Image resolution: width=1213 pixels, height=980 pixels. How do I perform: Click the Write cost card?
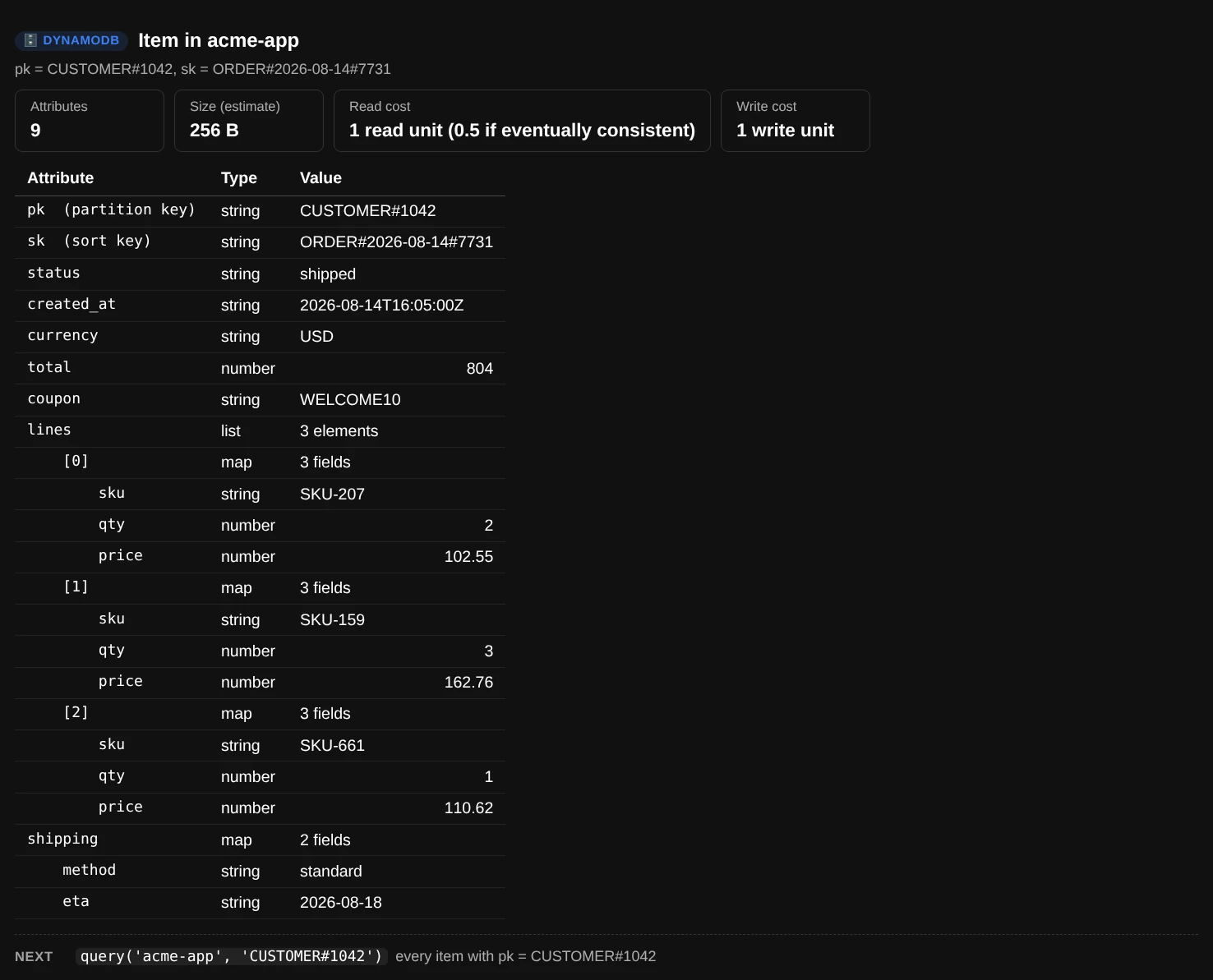click(x=796, y=121)
